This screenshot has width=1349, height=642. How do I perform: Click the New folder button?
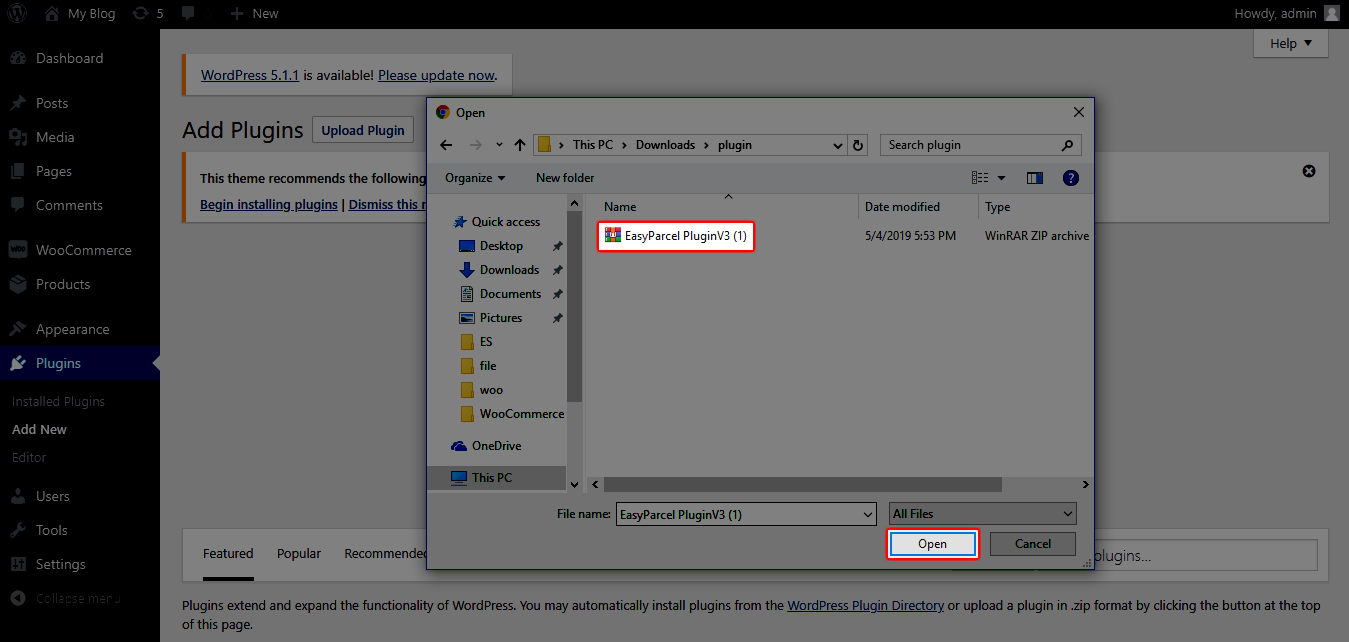coord(565,178)
